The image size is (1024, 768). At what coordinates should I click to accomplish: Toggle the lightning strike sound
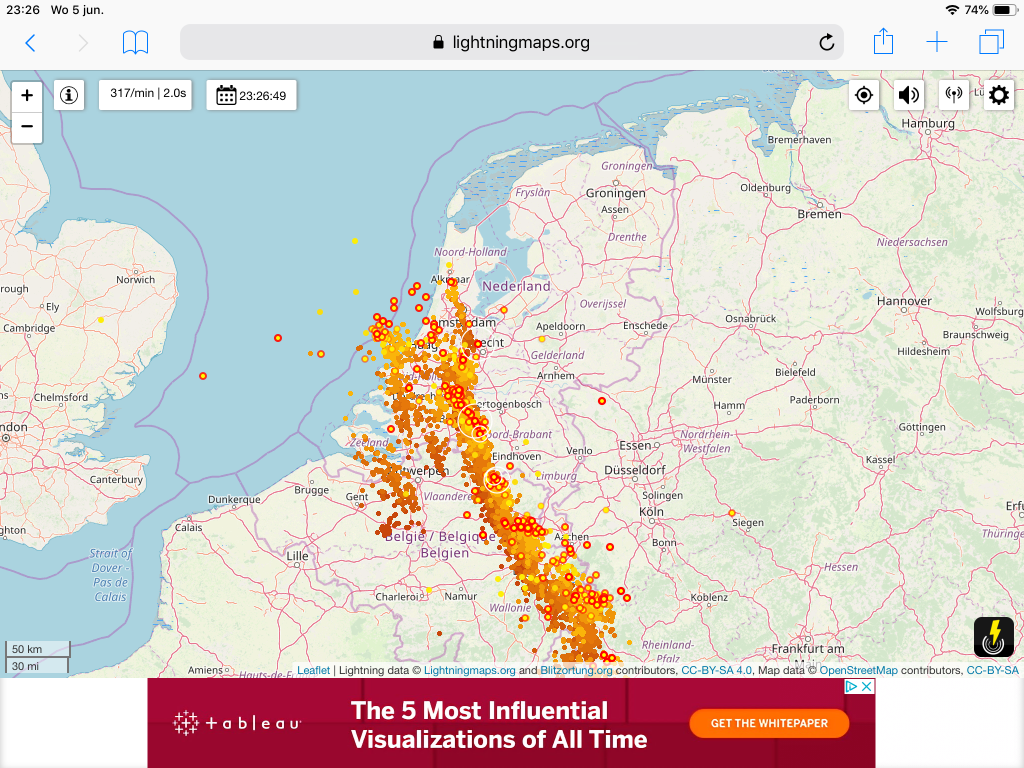pyautogui.click(x=908, y=95)
